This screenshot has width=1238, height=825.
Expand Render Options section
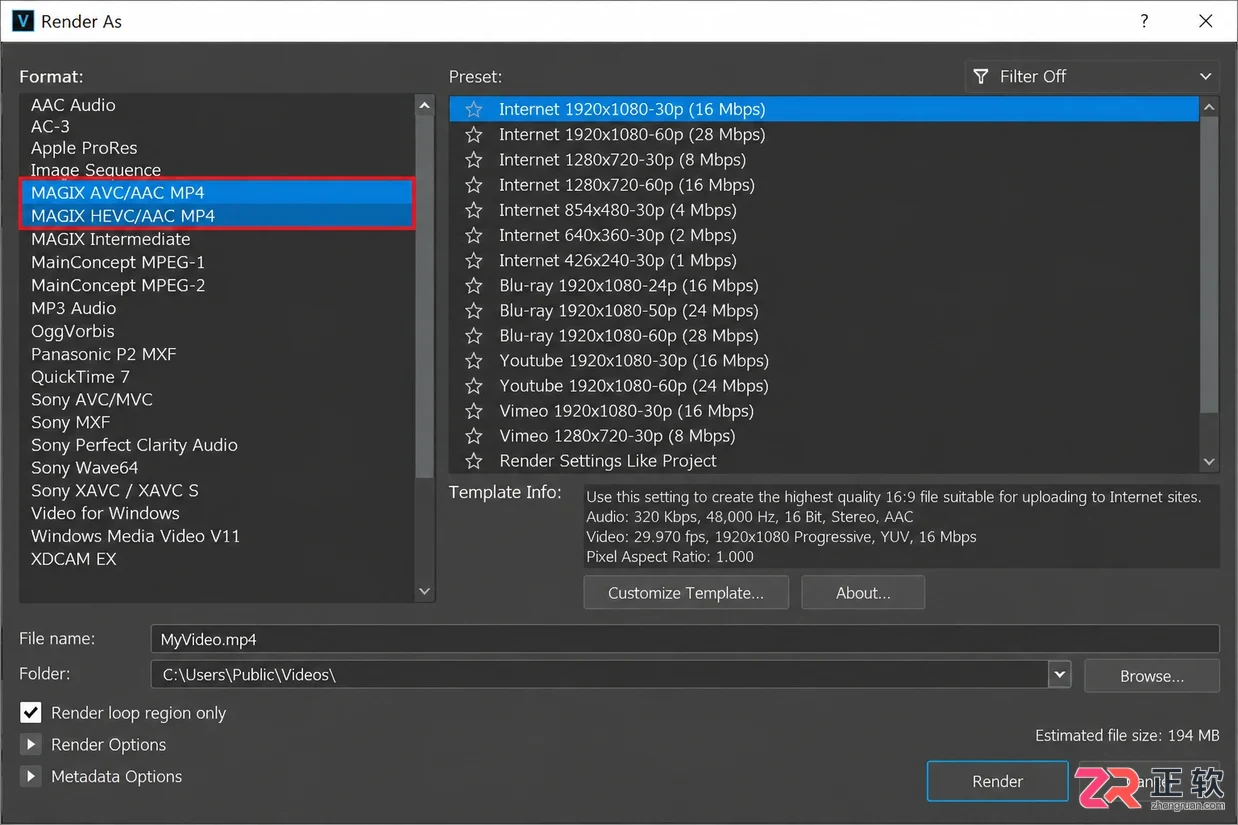point(31,745)
